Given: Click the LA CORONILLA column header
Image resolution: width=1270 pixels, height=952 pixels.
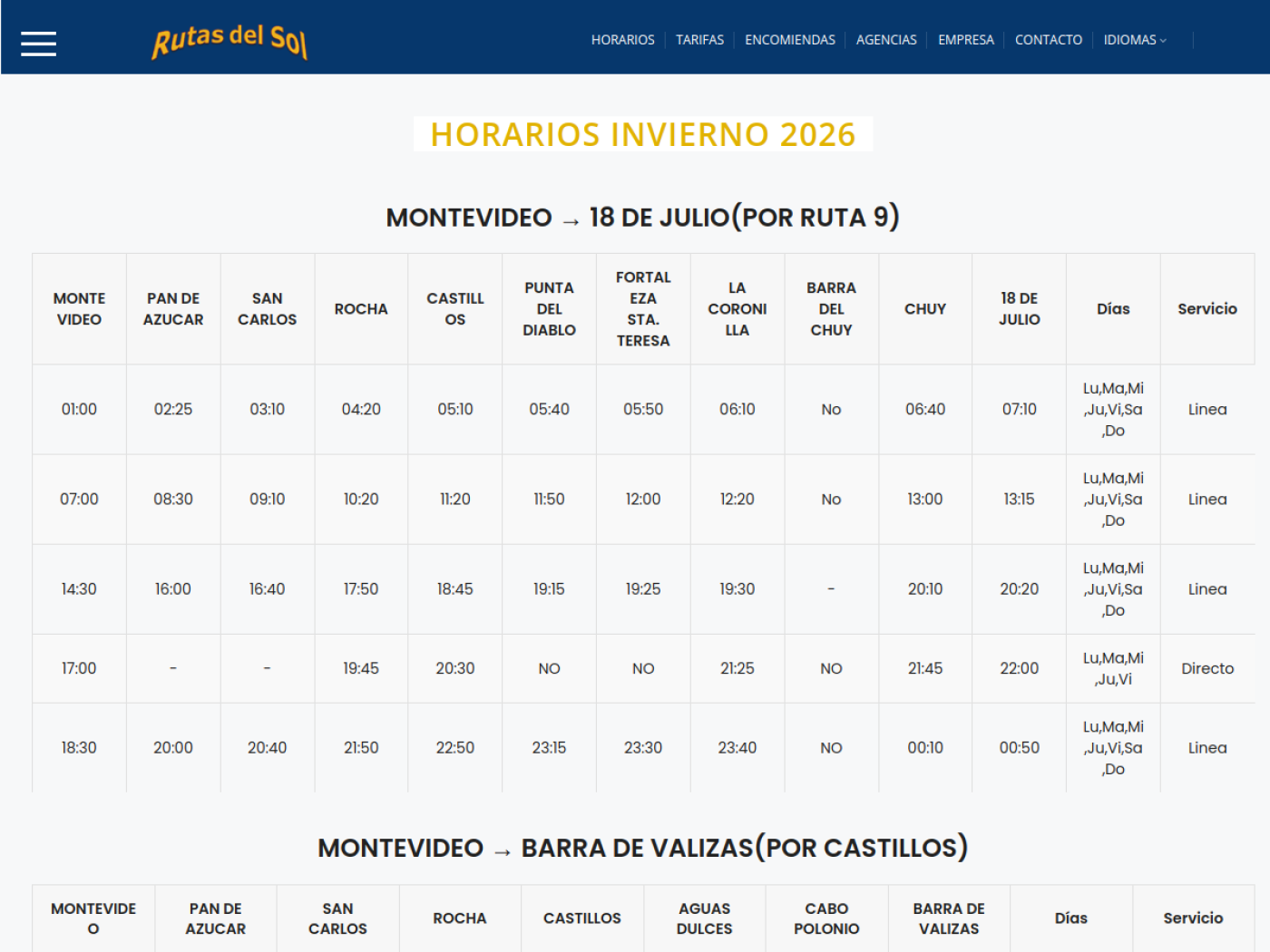Looking at the screenshot, I should [738, 309].
